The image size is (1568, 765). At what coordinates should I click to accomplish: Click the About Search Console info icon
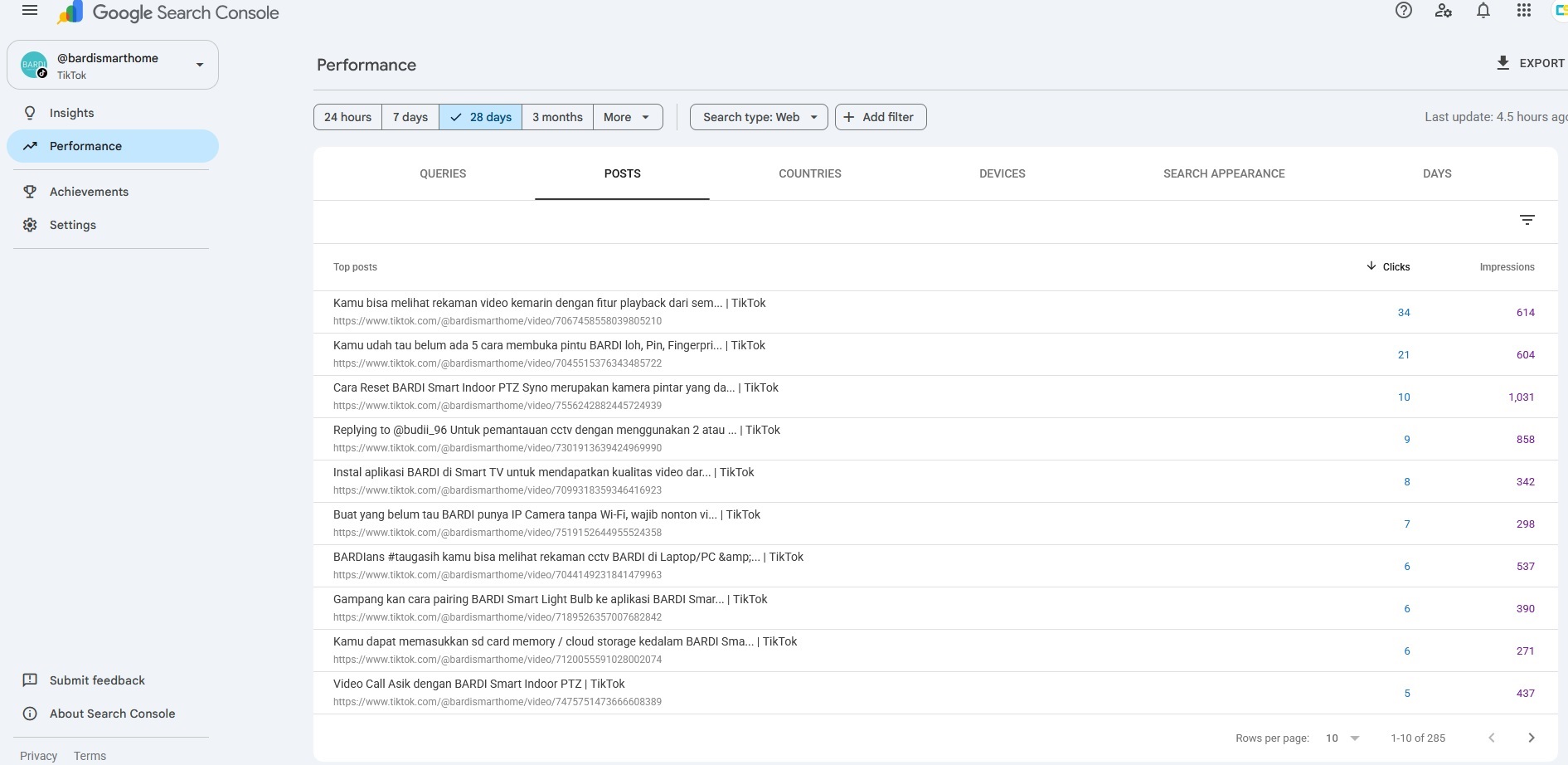pos(30,714)
